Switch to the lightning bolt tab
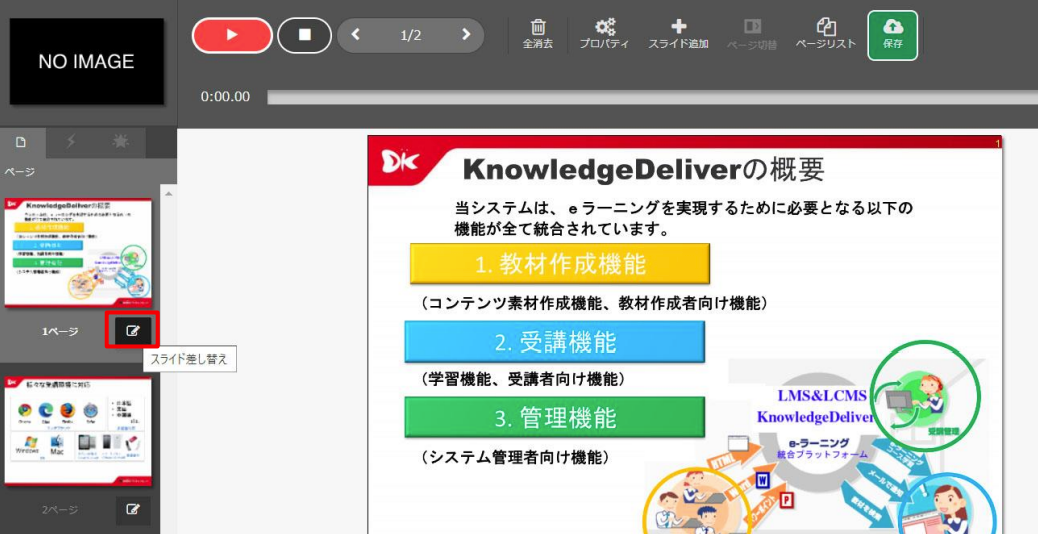The height and width of the screenshot is (534, 1038). coord(70,142)
